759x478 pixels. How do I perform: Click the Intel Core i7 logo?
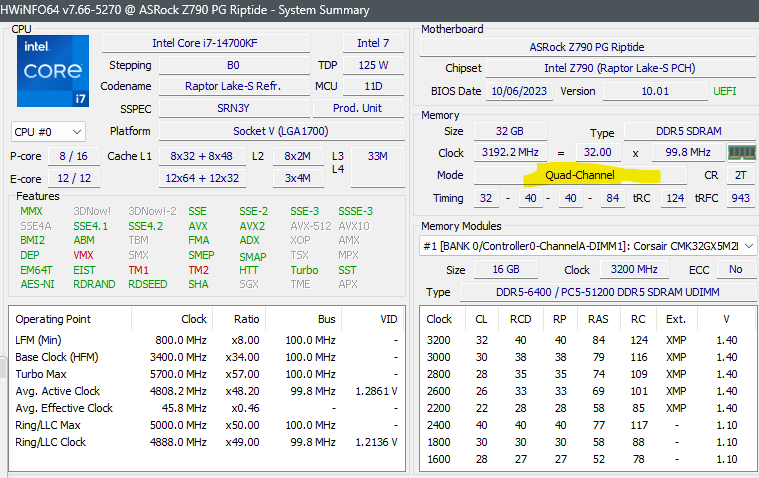coord(52,72)
